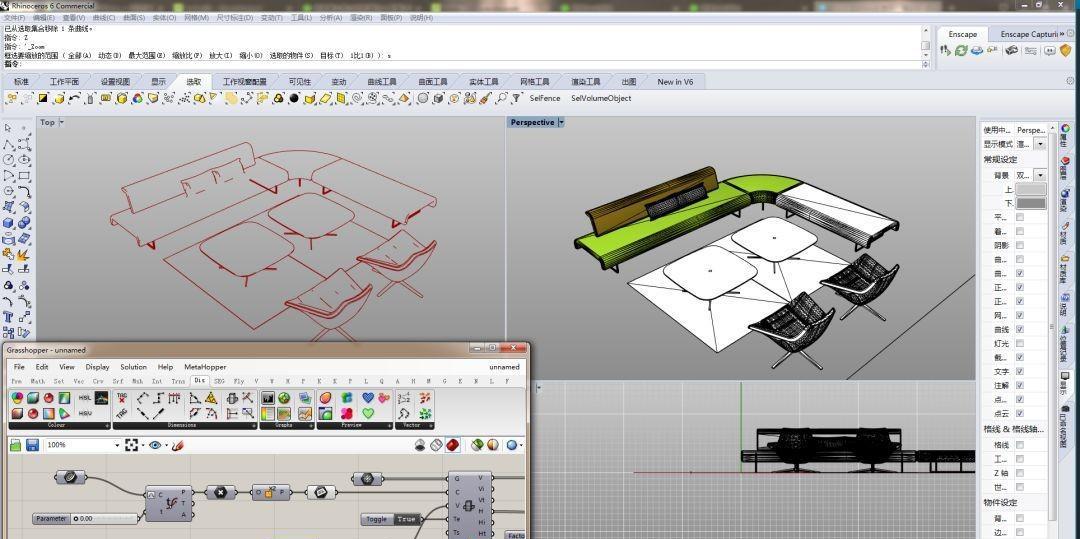Open the Display menu in Grasshopper
The height and width of the screenshot is (539, 1080).
pyautogui.click(x=97, y=367)
